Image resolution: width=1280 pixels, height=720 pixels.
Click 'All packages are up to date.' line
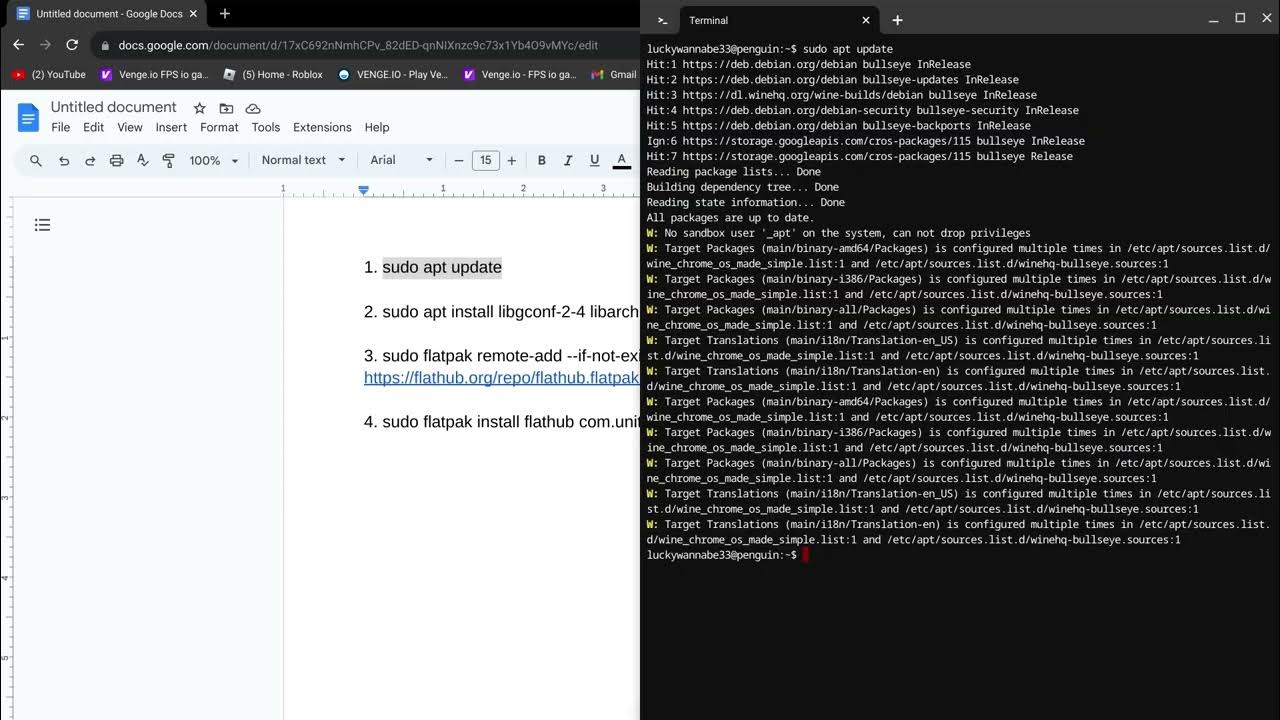[730, 218]
